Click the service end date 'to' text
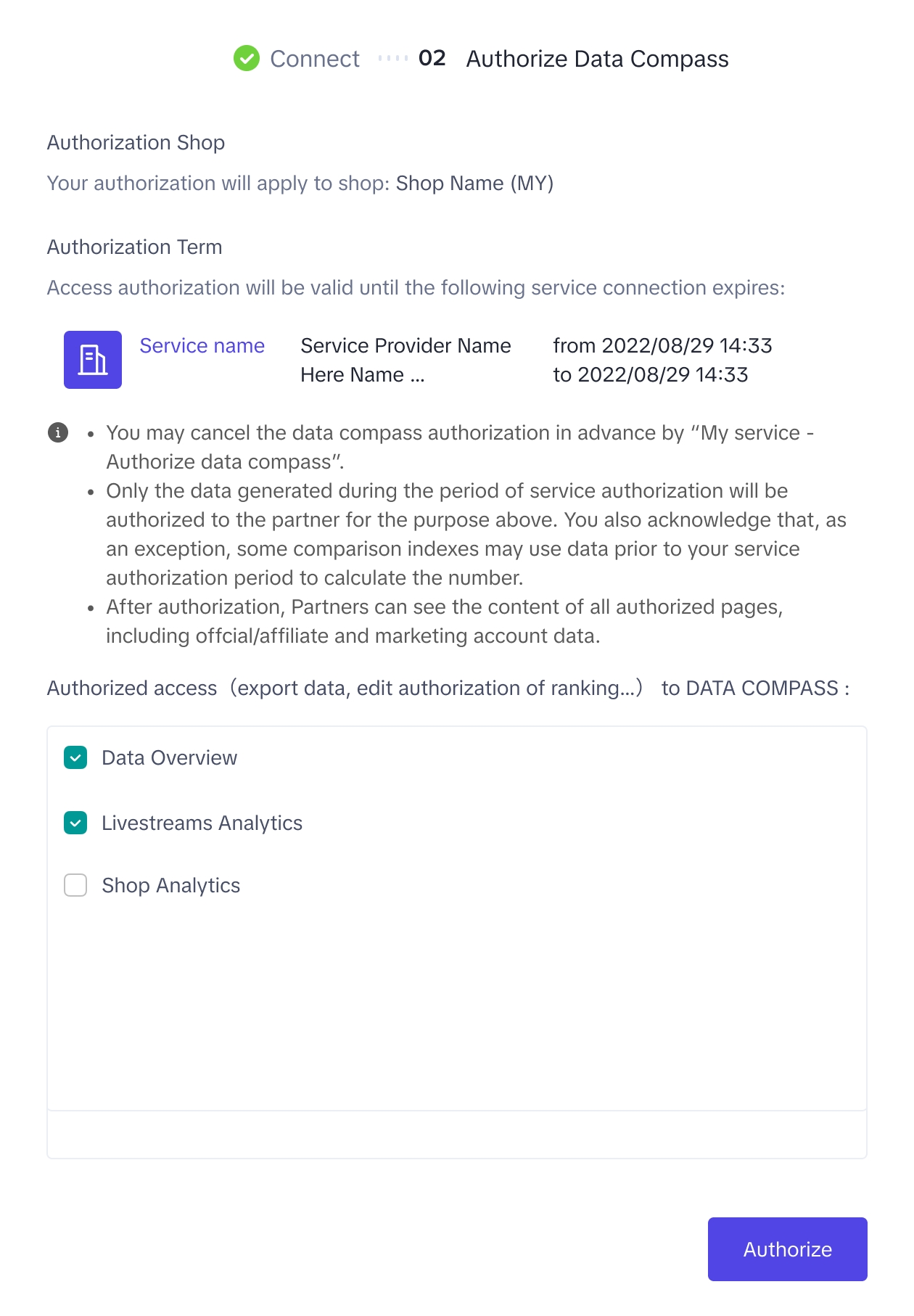Screen dimensions: 914x1316 pos(650,374)
